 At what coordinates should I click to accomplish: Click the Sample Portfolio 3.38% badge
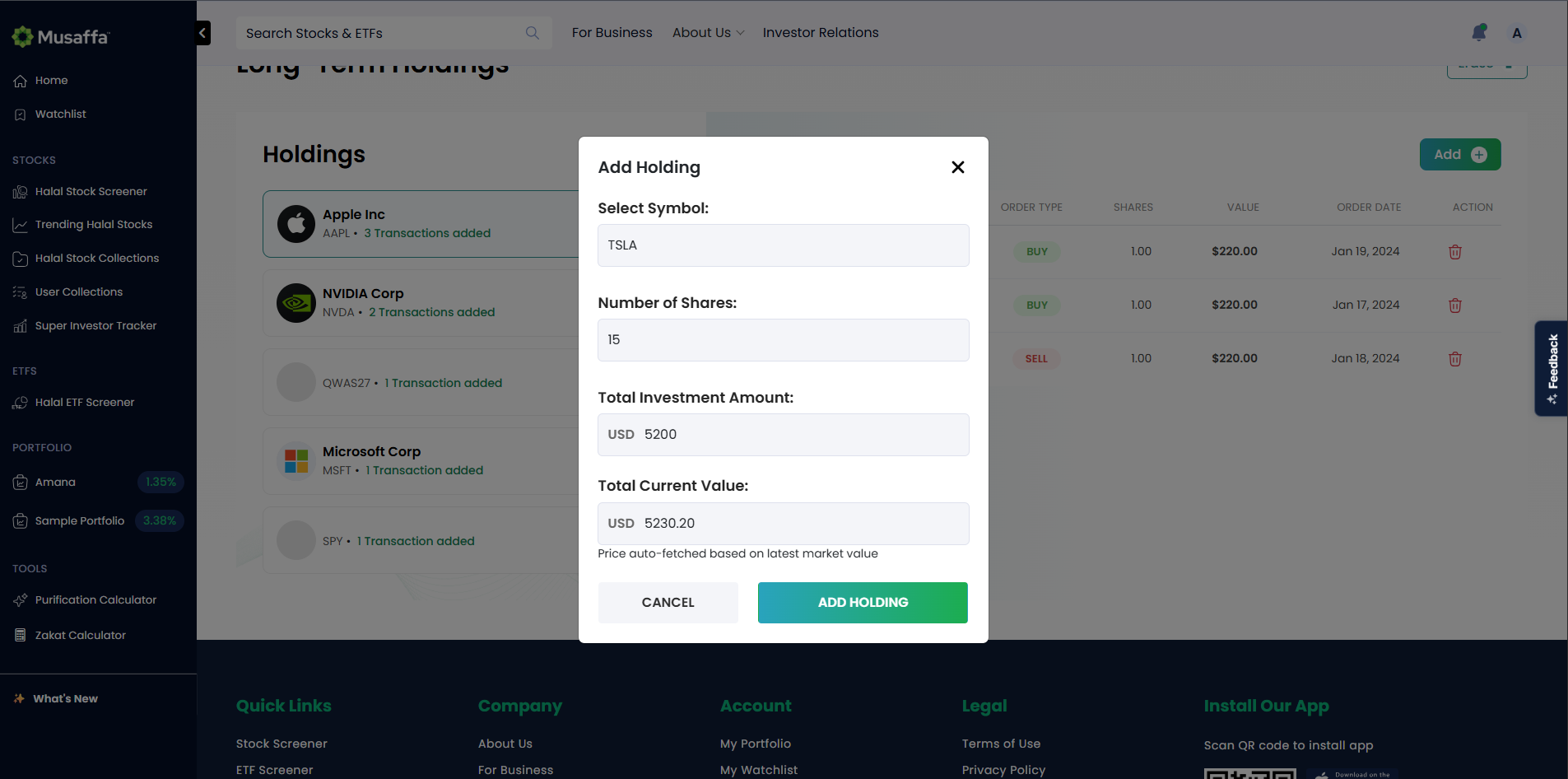[160, 521]
